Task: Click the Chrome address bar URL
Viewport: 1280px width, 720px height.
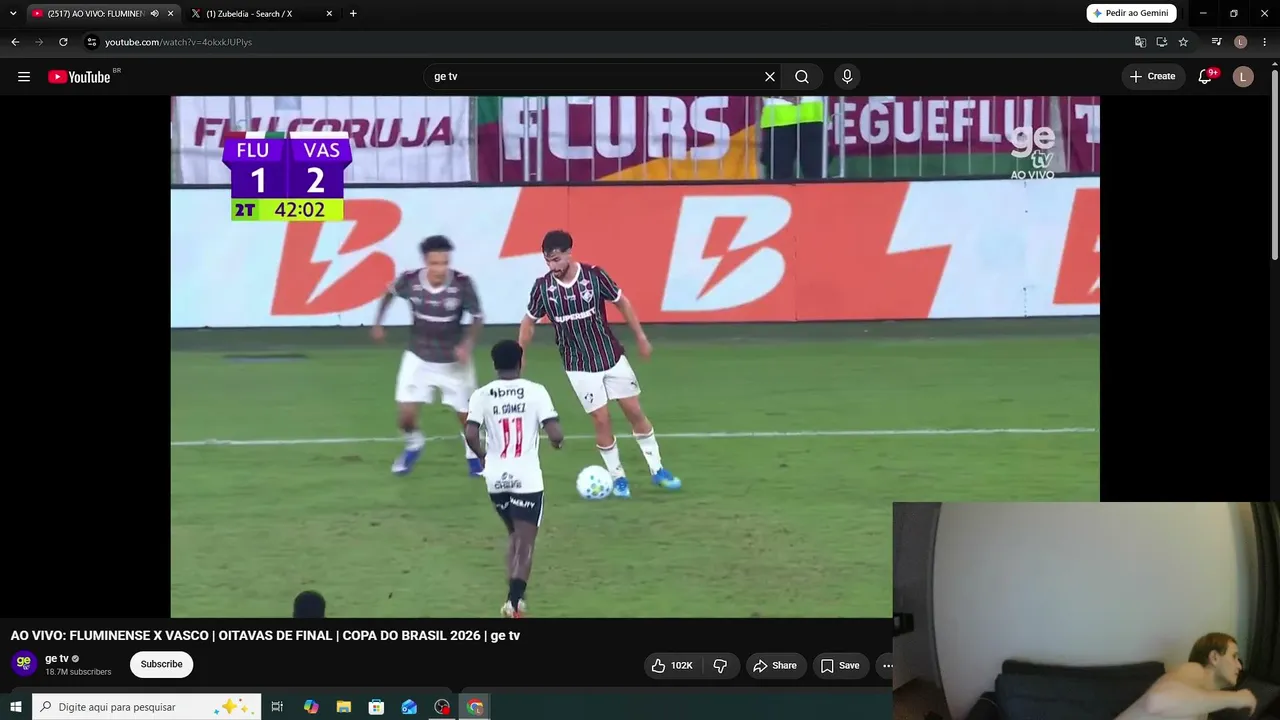Action: tap(178, 42)
